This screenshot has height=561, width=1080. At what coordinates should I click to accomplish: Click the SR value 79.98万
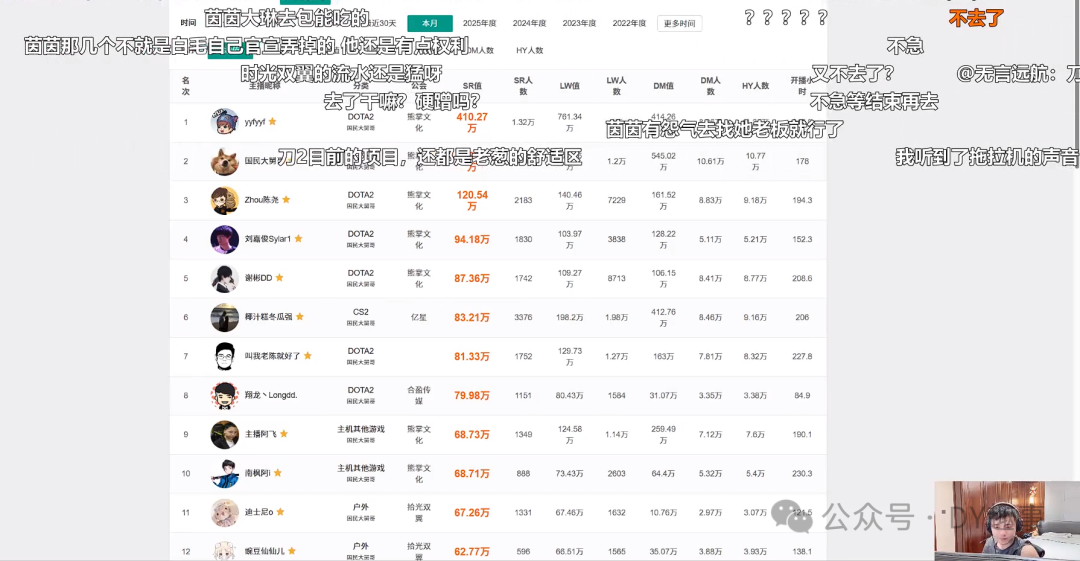(472, 396)
